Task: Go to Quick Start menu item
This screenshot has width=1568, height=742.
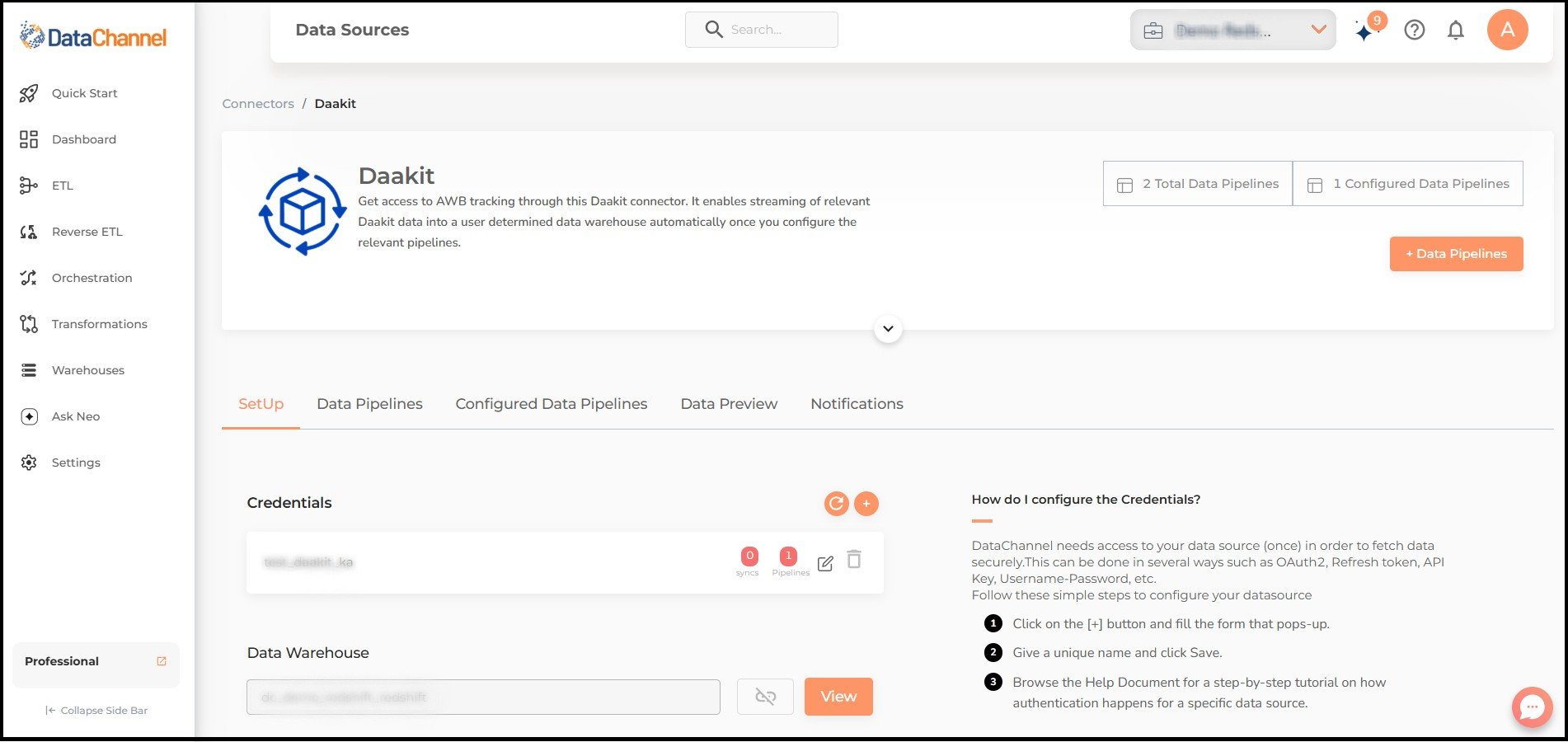Action: [x=85, y=93]
